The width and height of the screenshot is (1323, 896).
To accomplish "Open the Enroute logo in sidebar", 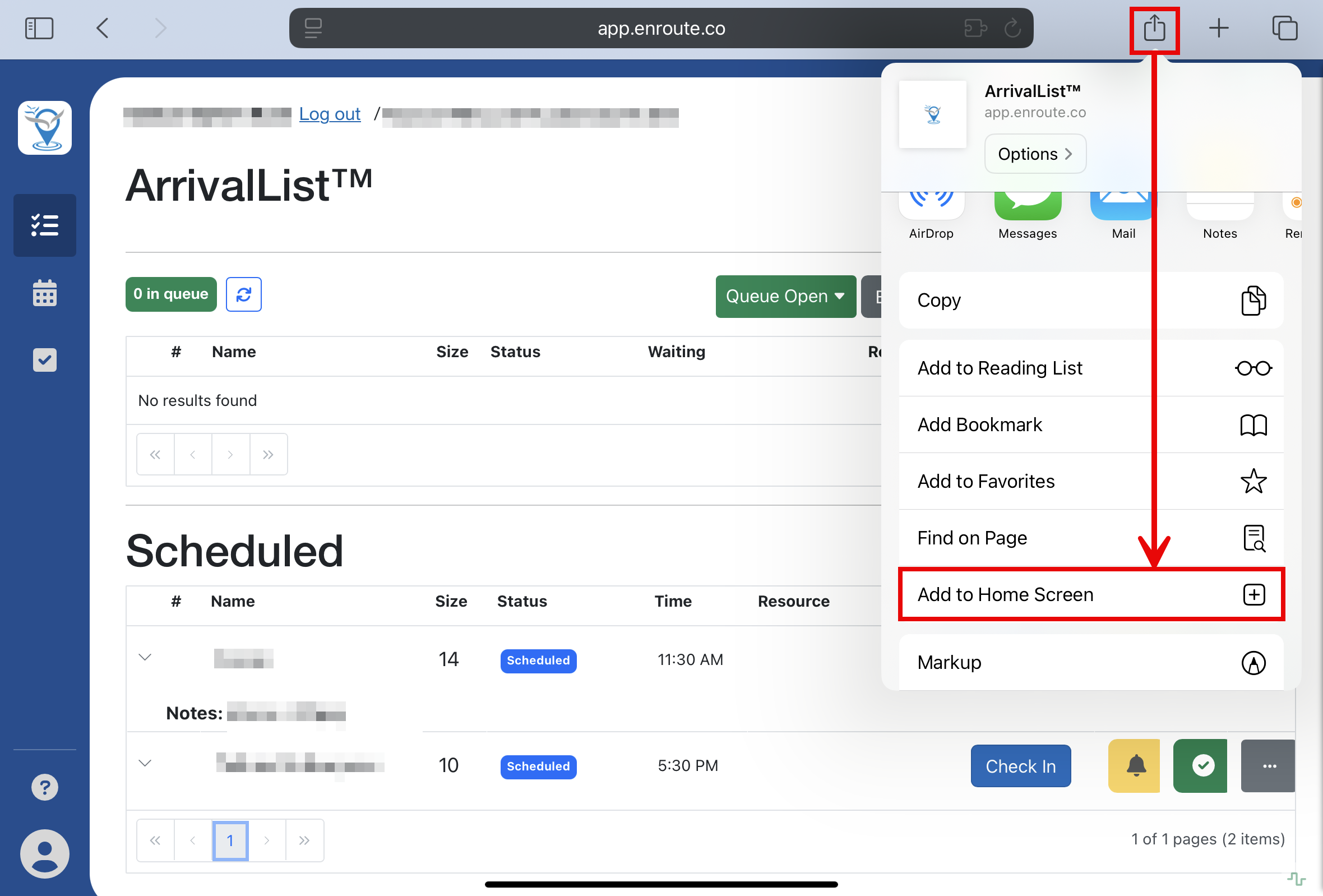I will (45, 127).
